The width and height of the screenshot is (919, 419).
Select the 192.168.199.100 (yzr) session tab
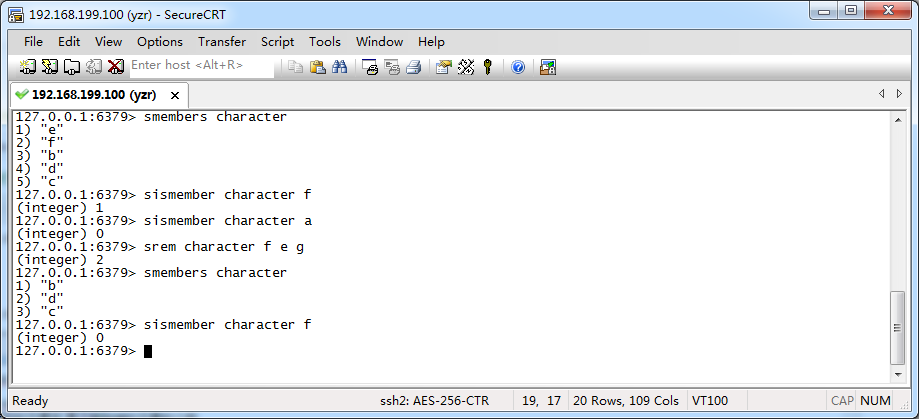coord(100,95)
